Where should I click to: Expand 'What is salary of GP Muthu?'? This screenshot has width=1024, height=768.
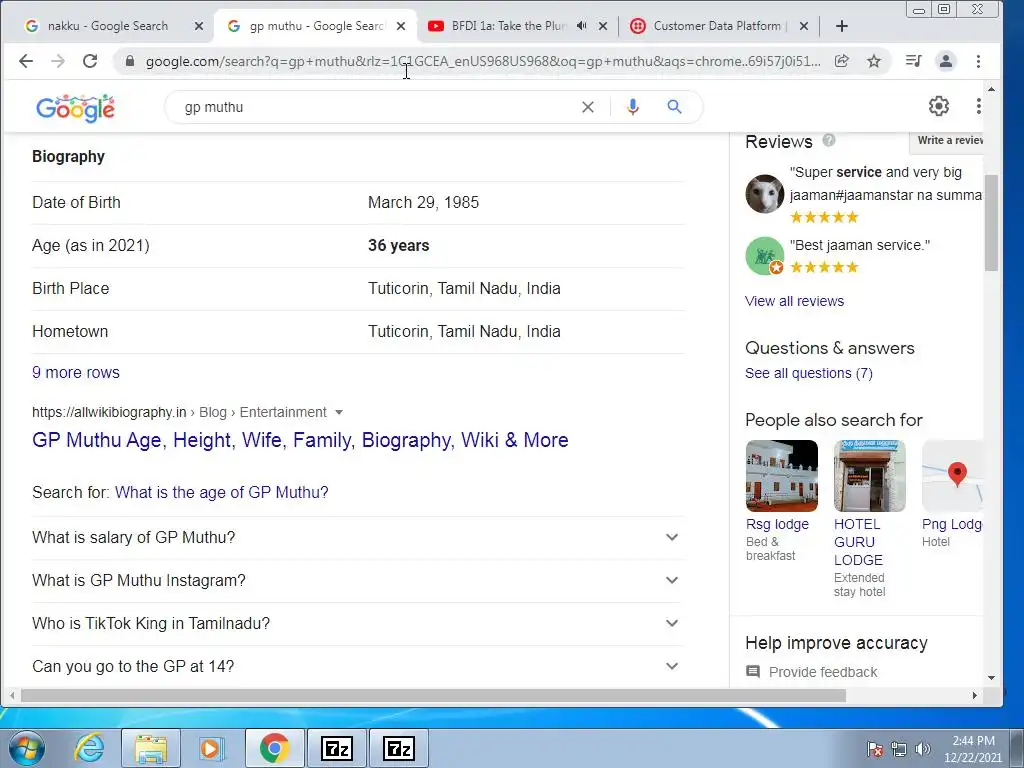(358, 537)
